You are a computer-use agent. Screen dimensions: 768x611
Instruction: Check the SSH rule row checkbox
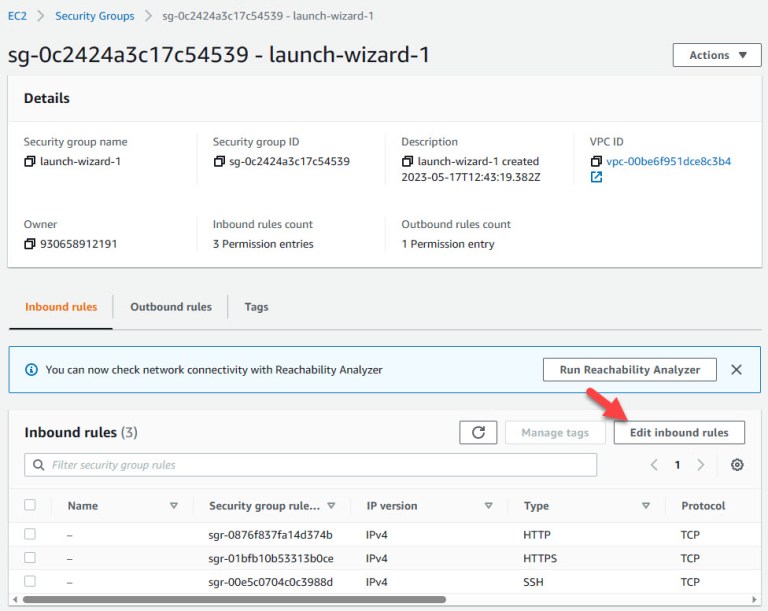(30, 581)
